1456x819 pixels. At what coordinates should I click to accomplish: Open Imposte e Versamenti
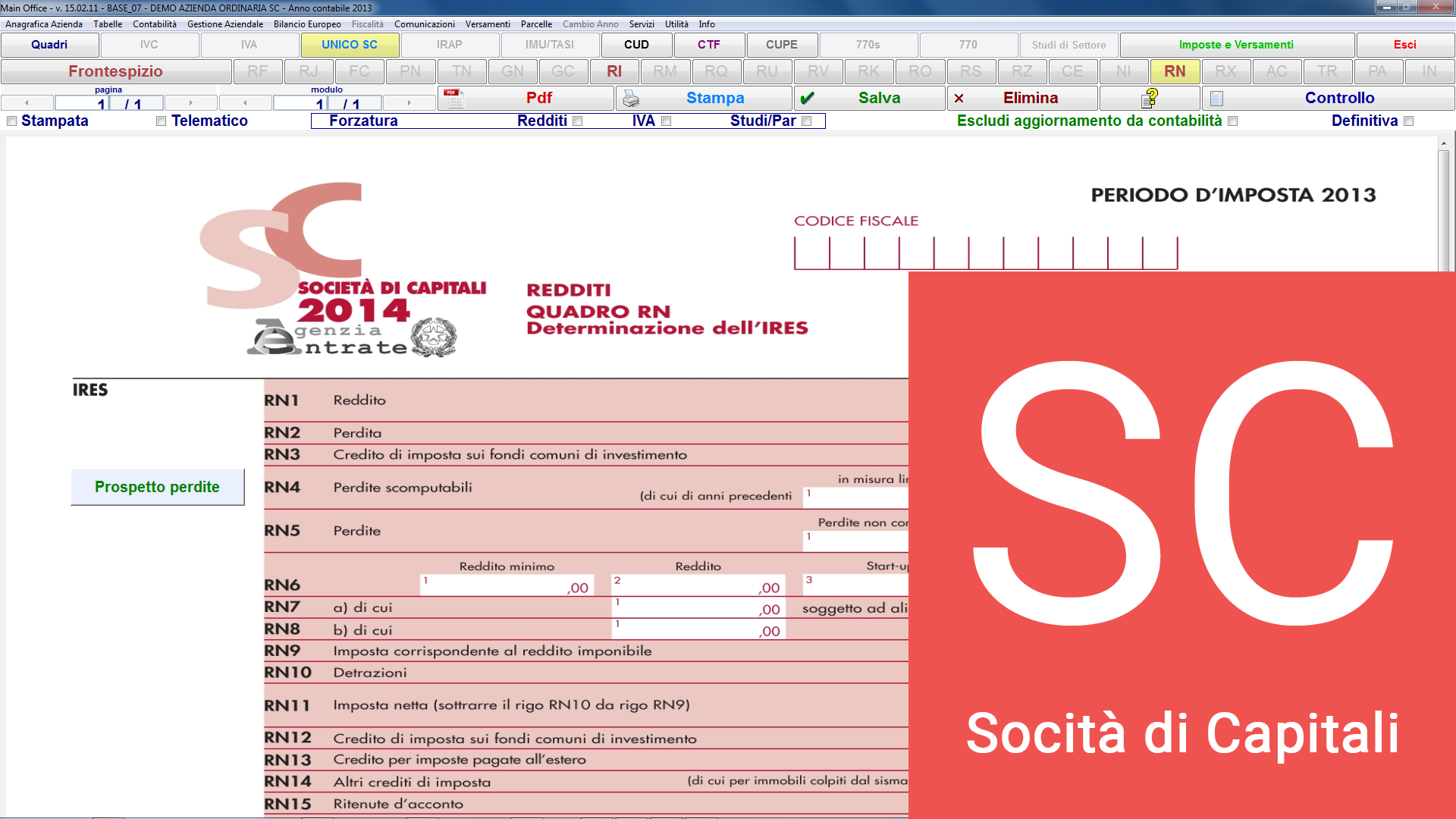1236,45
